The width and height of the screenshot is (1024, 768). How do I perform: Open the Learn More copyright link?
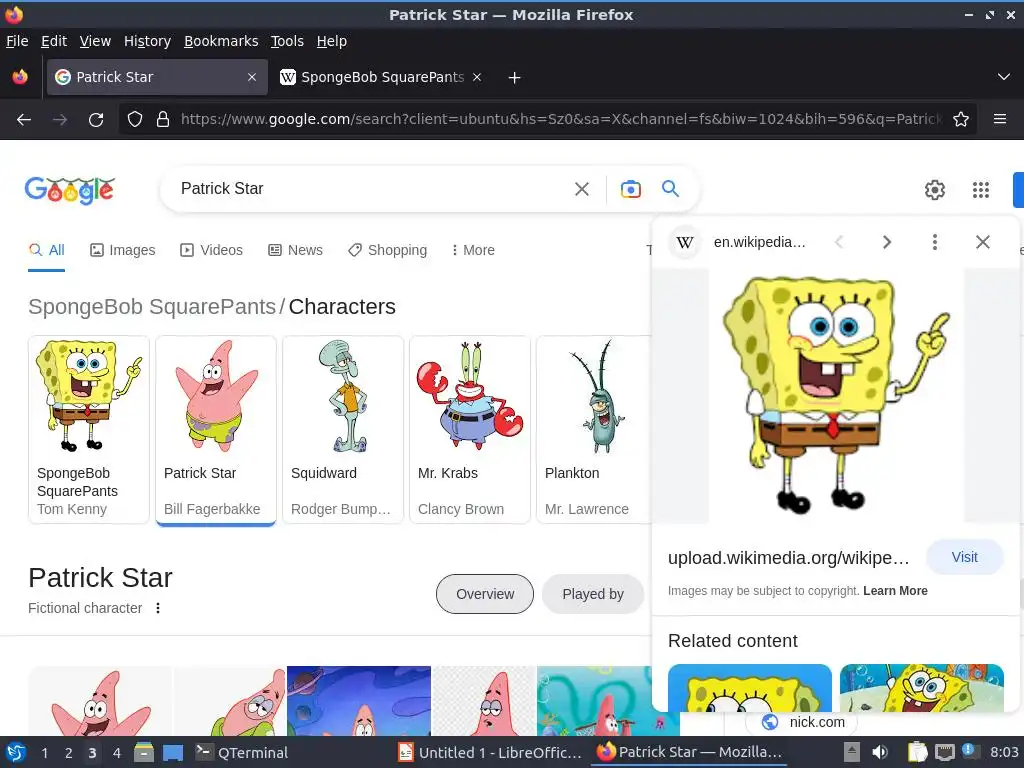(x=895, y=590)
